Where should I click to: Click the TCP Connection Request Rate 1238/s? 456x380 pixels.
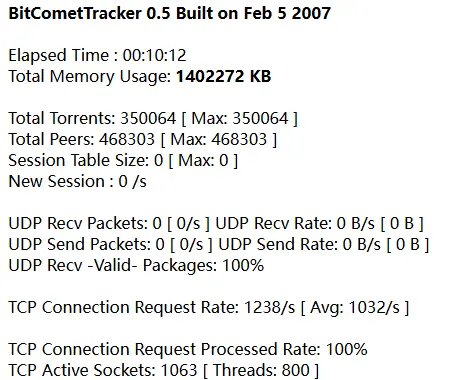(152, 308)
